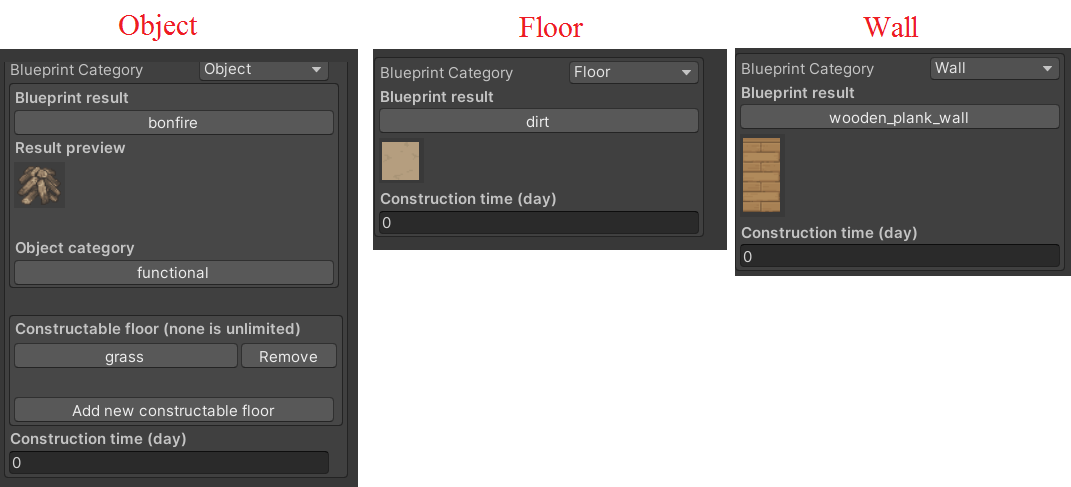This screenshot has height=487, width=1071.
Task: Click the wooden plank wall preview image
Action: click(x=762, y=176)
